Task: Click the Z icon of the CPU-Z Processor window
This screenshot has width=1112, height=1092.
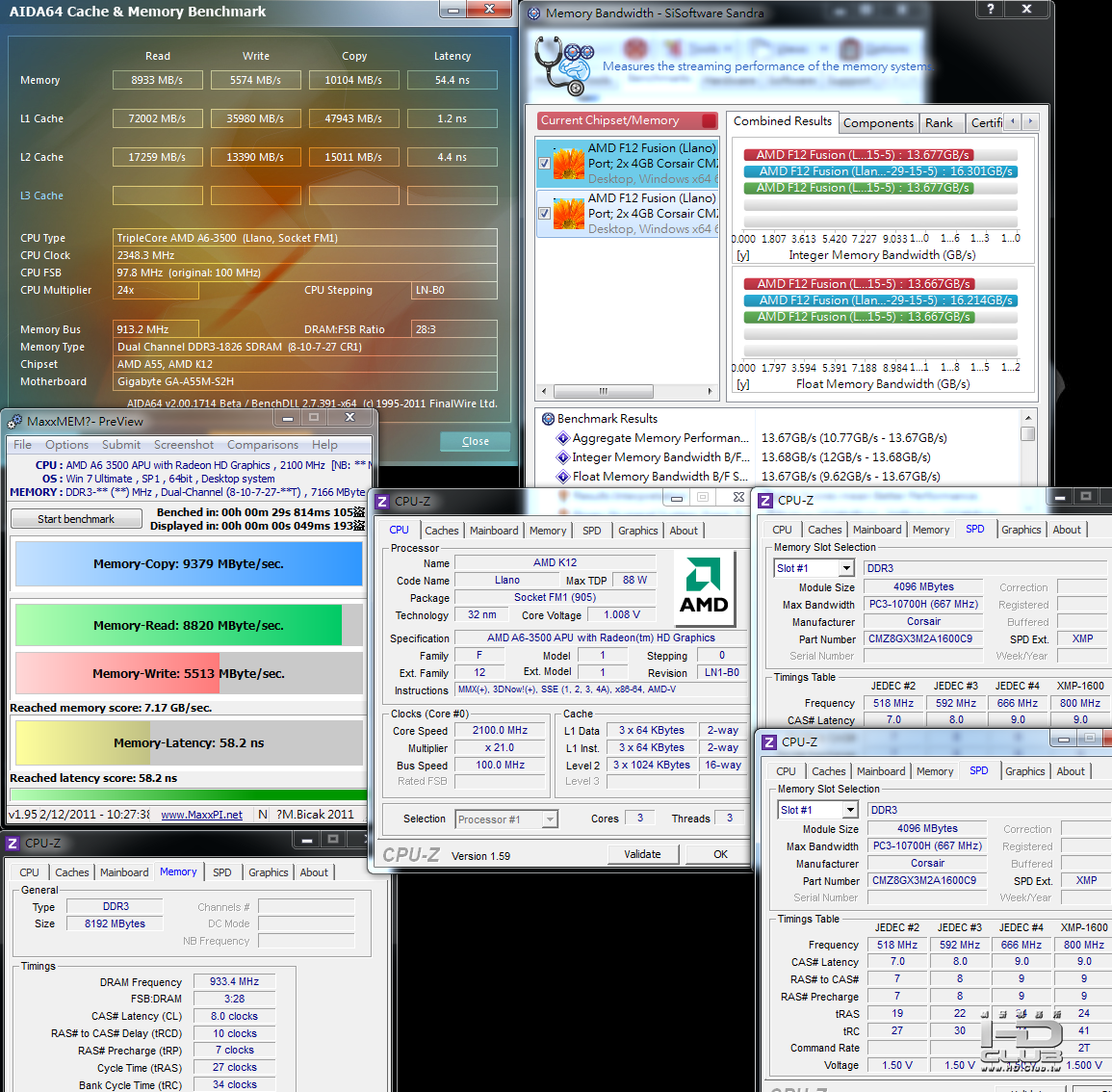Action: point(382,502)
